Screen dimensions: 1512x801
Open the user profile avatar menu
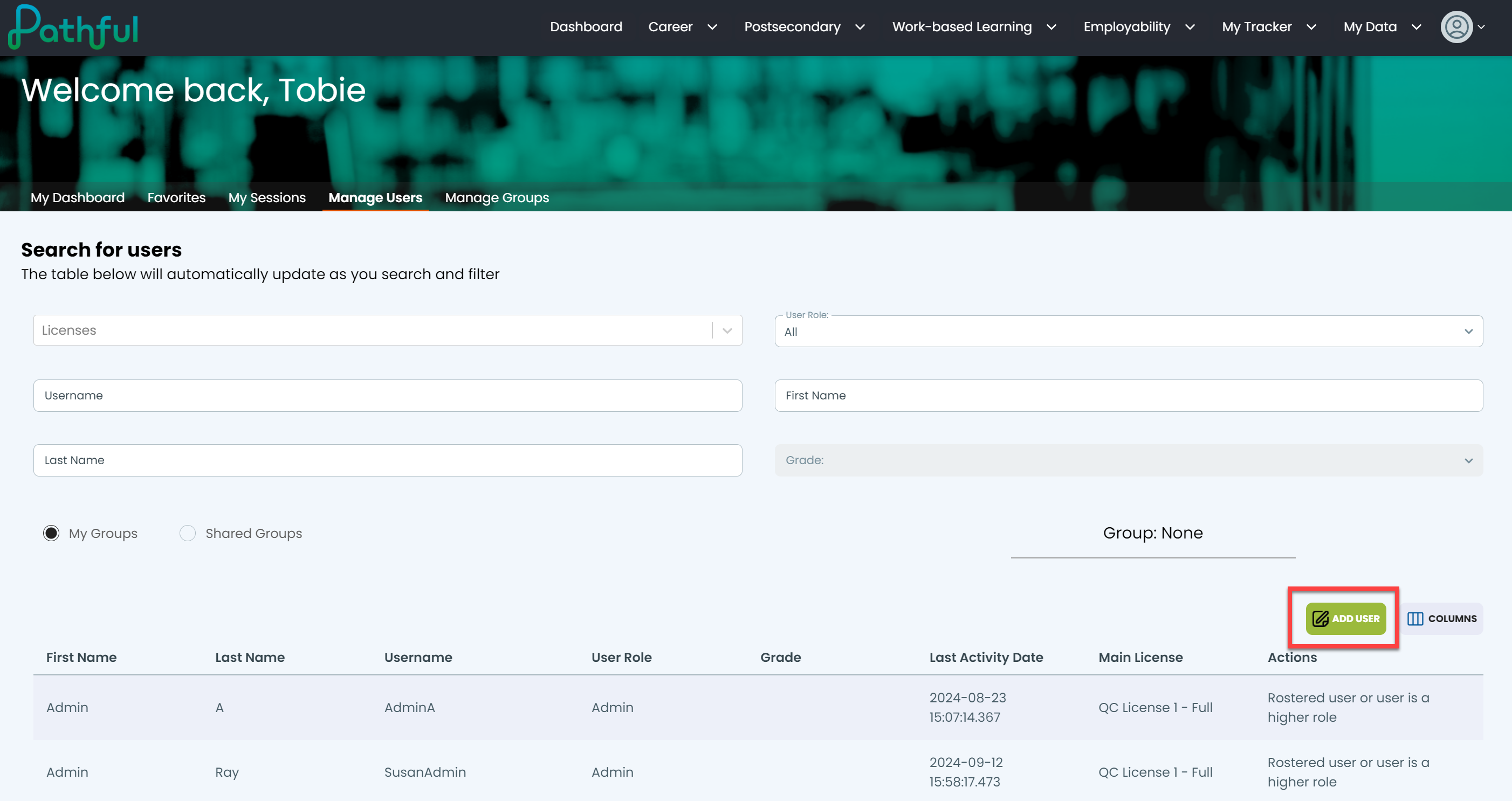tap(1462, 27)
